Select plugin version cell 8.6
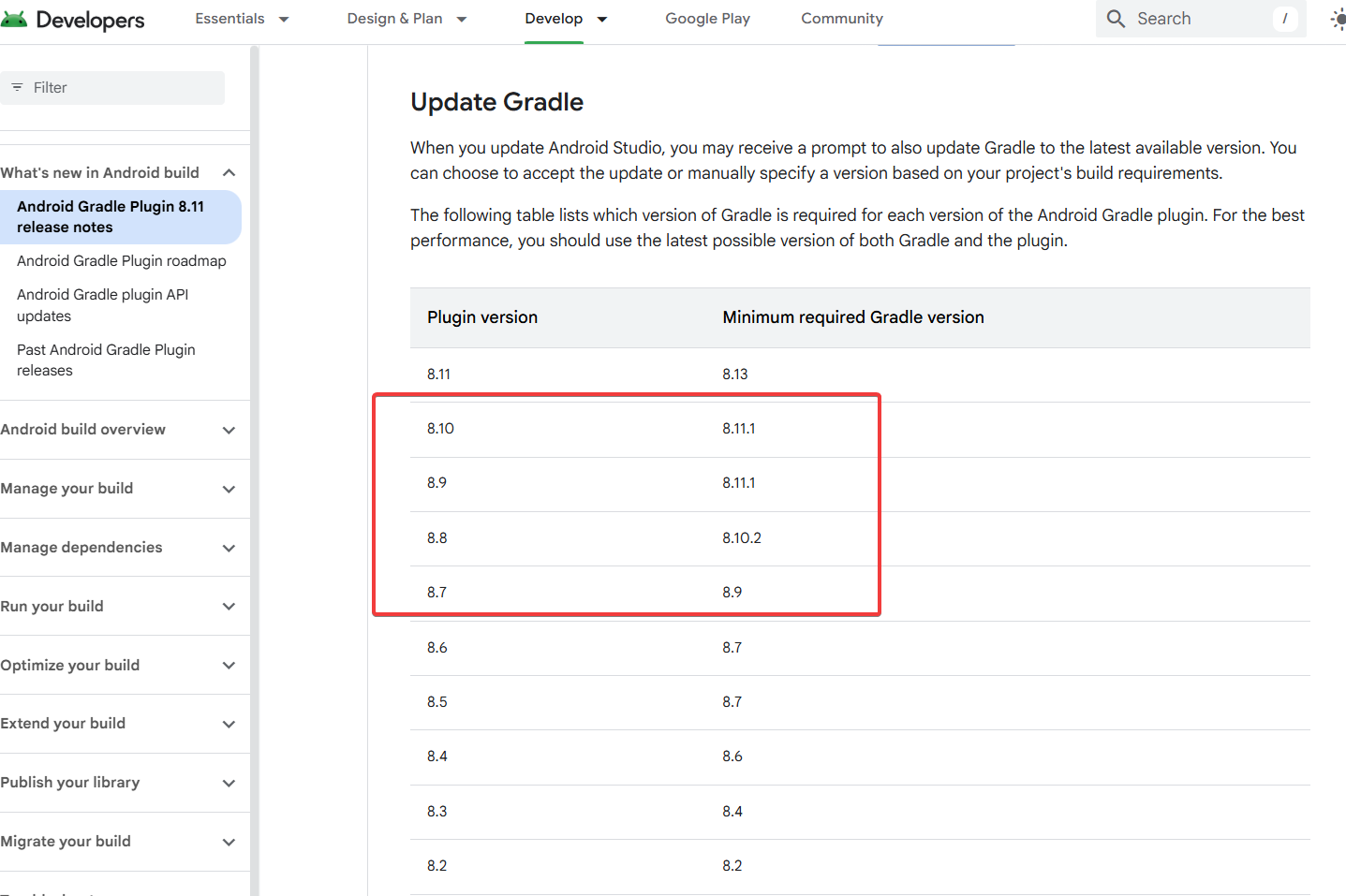 (x=436, y=648)
